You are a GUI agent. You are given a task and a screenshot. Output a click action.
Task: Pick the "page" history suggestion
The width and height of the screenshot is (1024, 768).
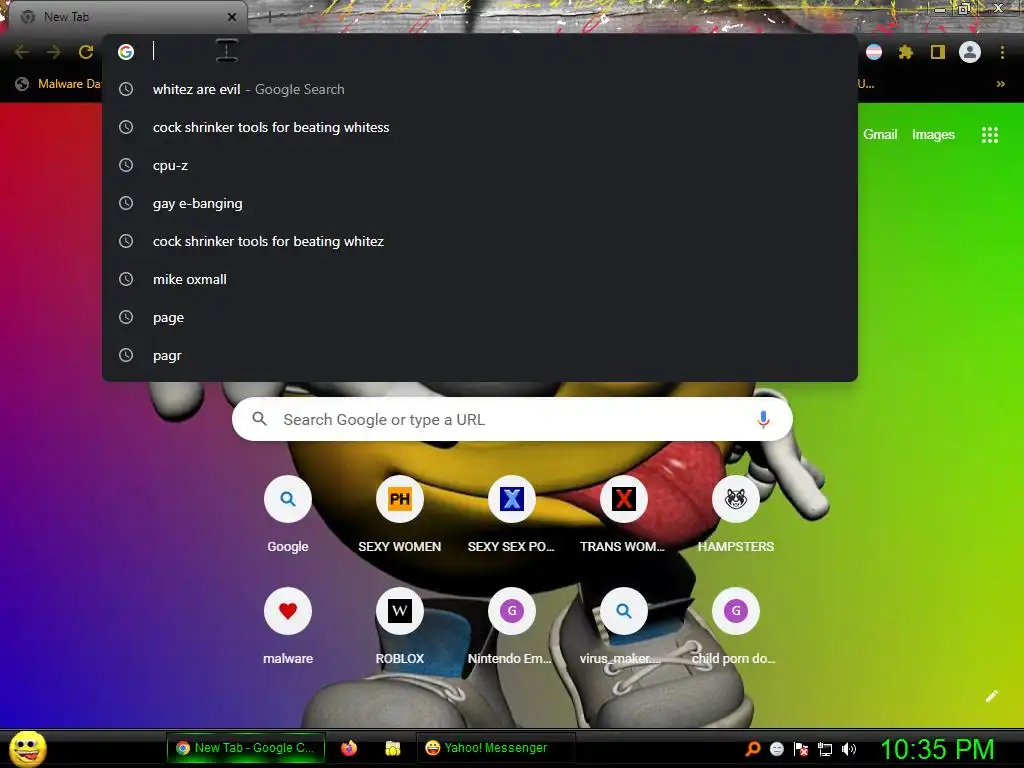pos(479,317)
